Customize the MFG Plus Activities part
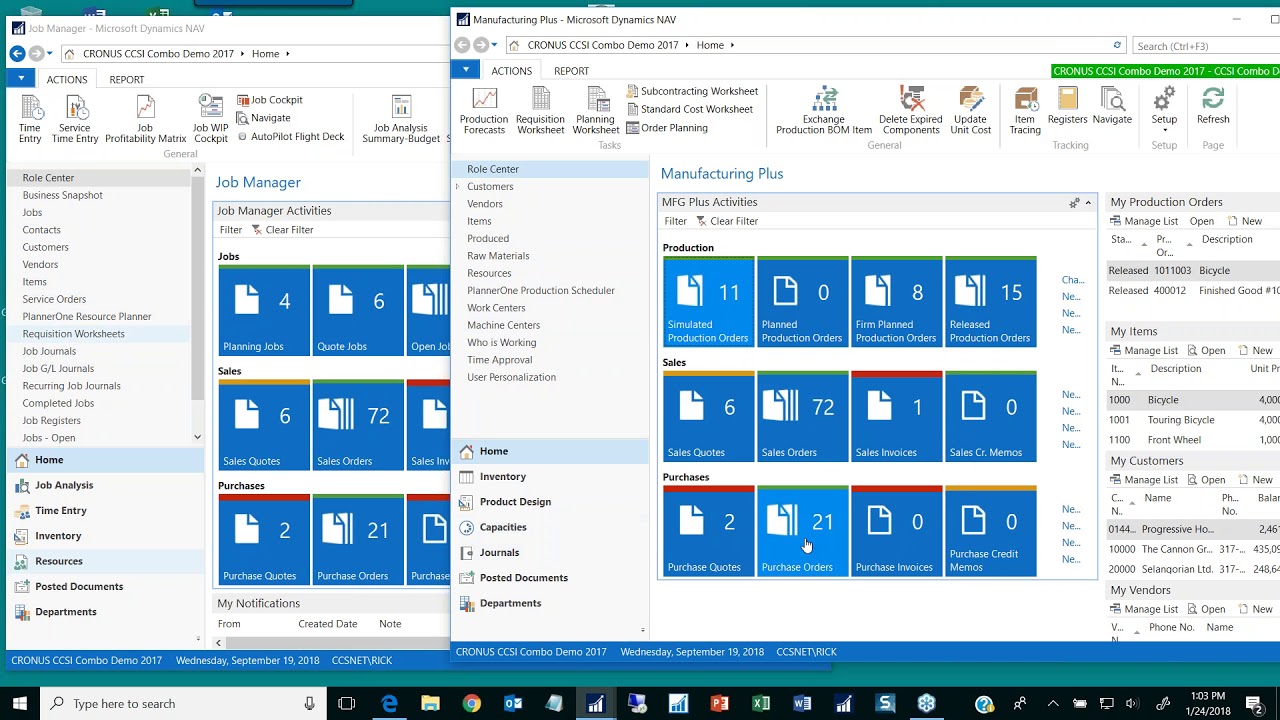 point(1074,203)
